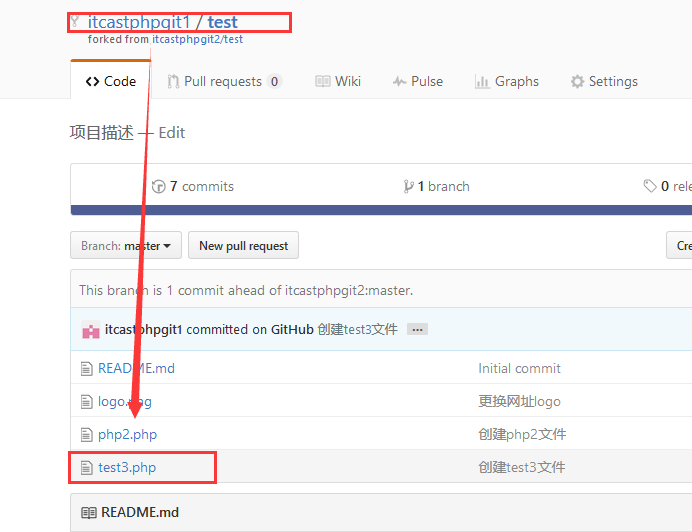Open the Settings tab

(x=604, y=81)
